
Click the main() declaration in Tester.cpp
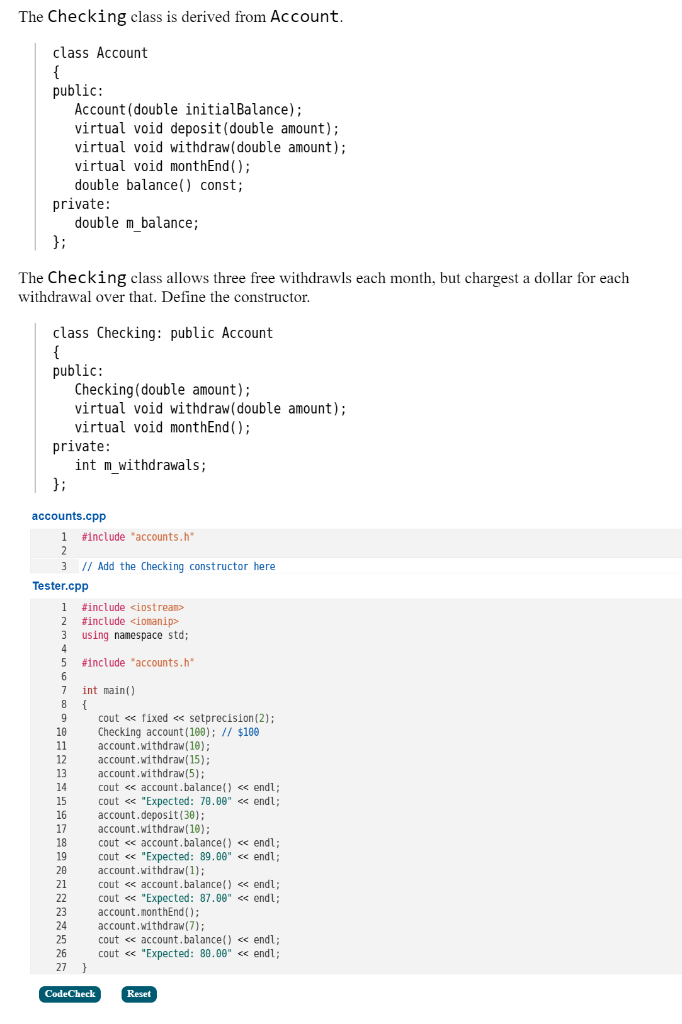pos(106,690)
